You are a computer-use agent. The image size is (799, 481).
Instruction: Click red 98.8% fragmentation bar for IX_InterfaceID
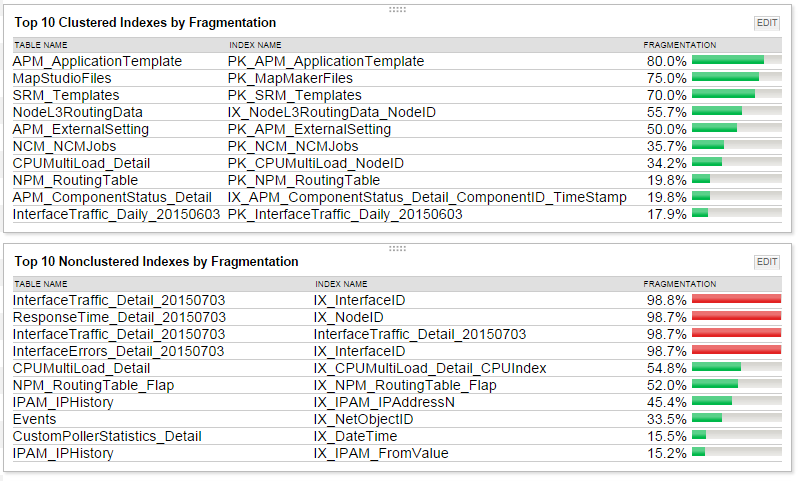point(736,300)
